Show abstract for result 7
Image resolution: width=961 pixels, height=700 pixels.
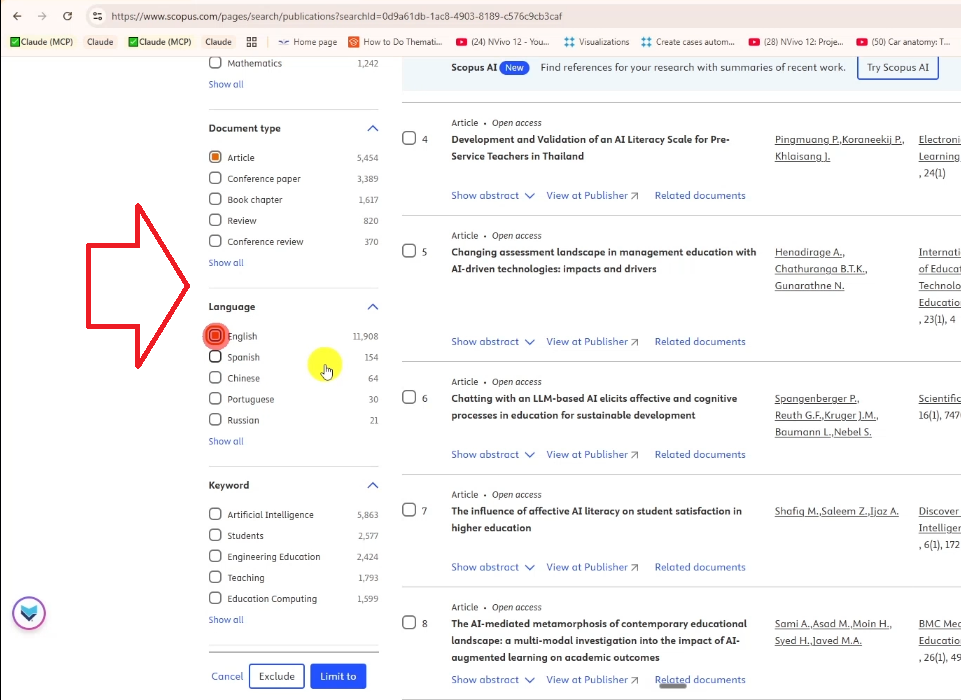493,567
